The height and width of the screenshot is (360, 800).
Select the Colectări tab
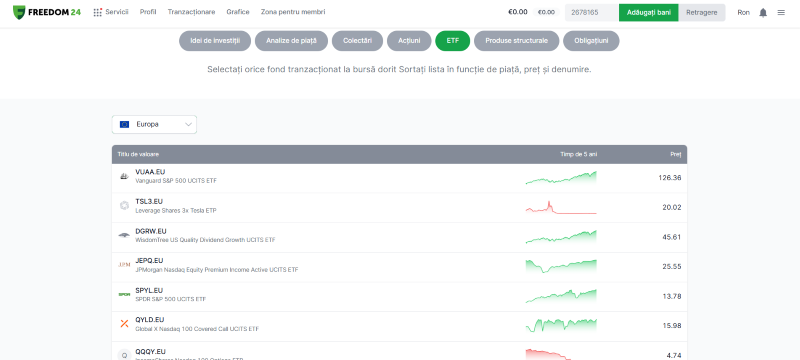(357, 41)
